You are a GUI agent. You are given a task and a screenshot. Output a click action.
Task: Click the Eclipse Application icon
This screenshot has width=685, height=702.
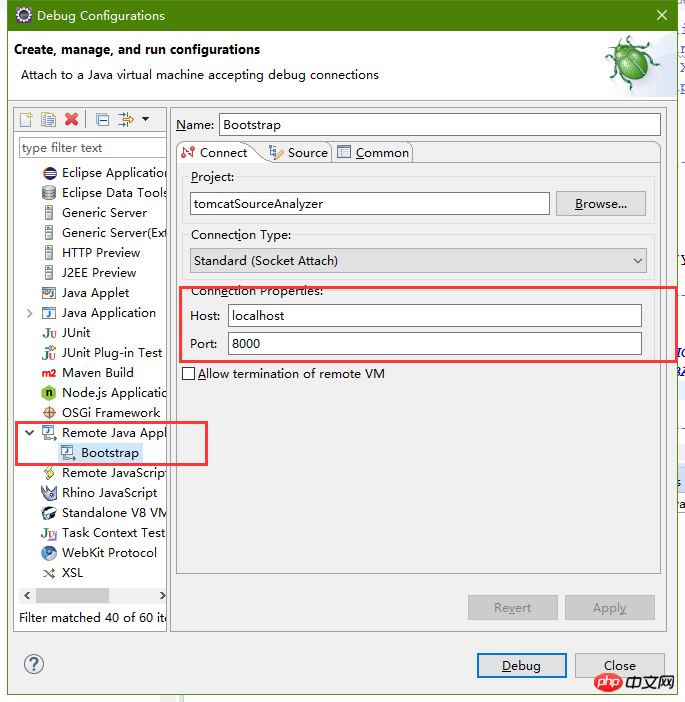tap(49, 173)
